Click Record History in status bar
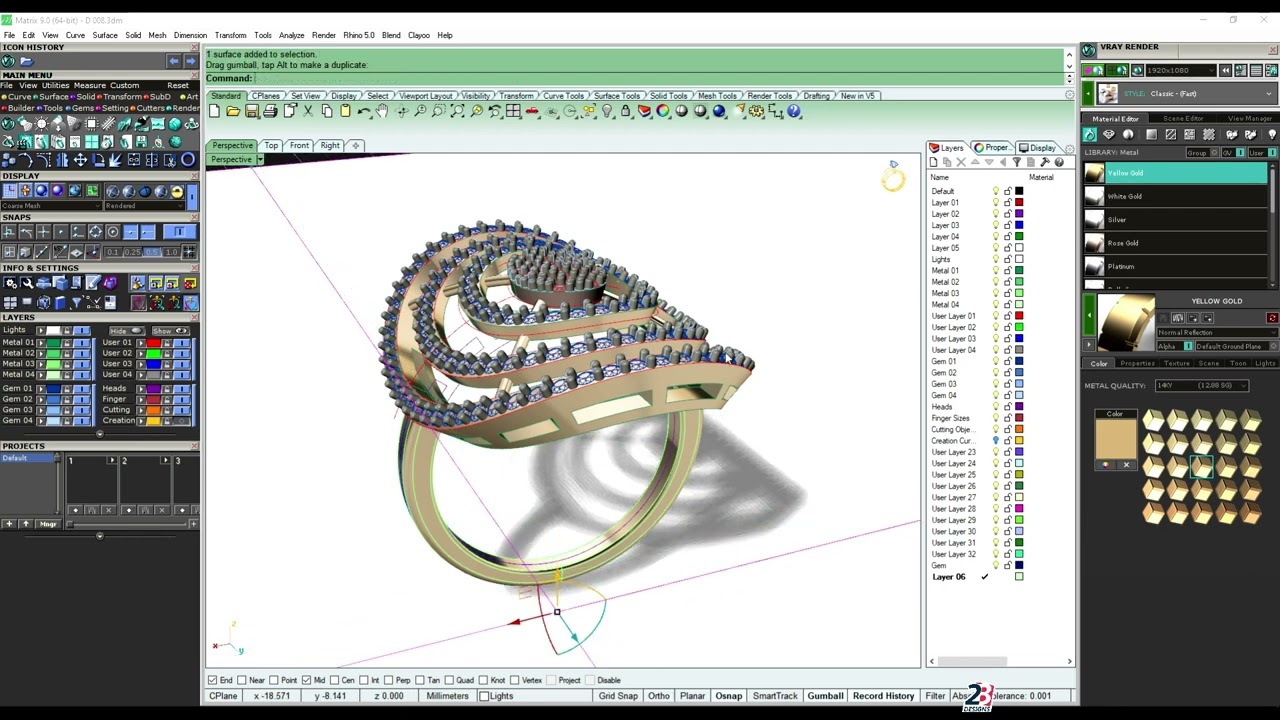This screenshot has height=720, width=1280. 883,696
